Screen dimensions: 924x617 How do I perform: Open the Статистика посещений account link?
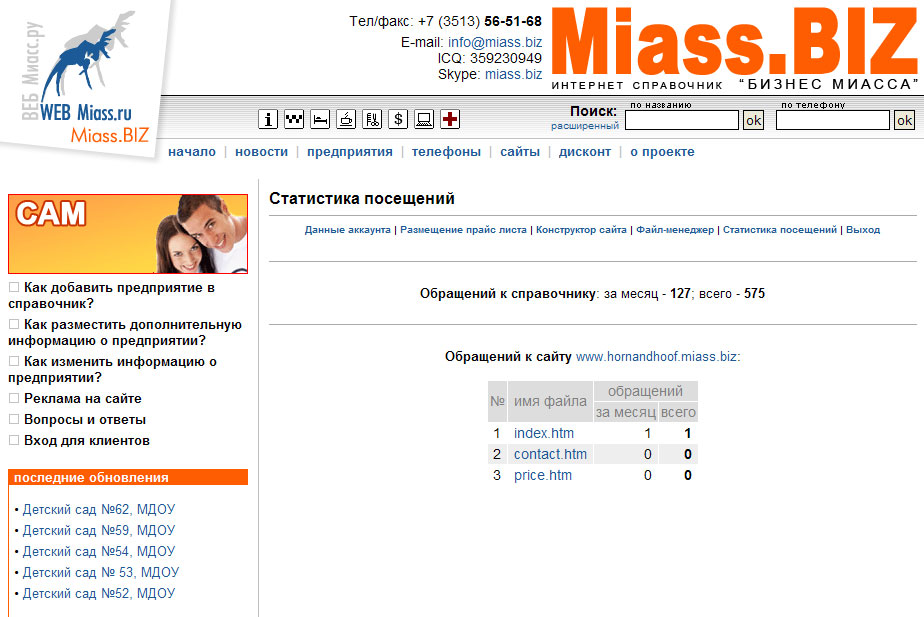coord(780,230)
